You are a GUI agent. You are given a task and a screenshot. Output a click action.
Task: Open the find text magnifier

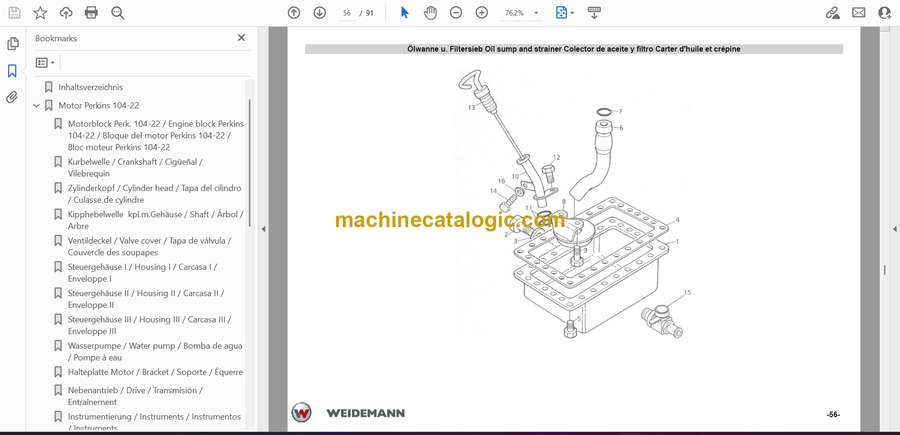coord(118,13)
